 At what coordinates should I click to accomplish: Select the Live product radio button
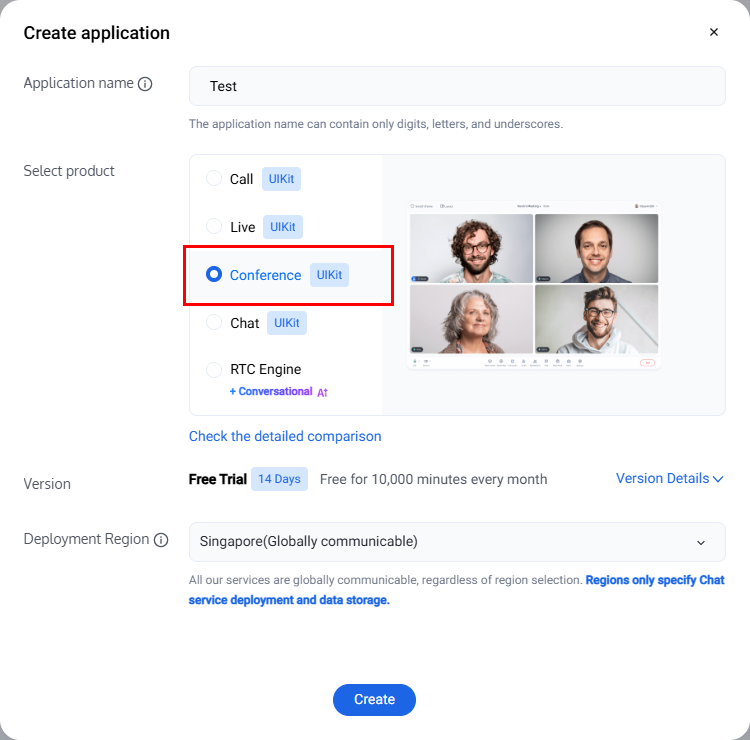[x=214, y=227]
